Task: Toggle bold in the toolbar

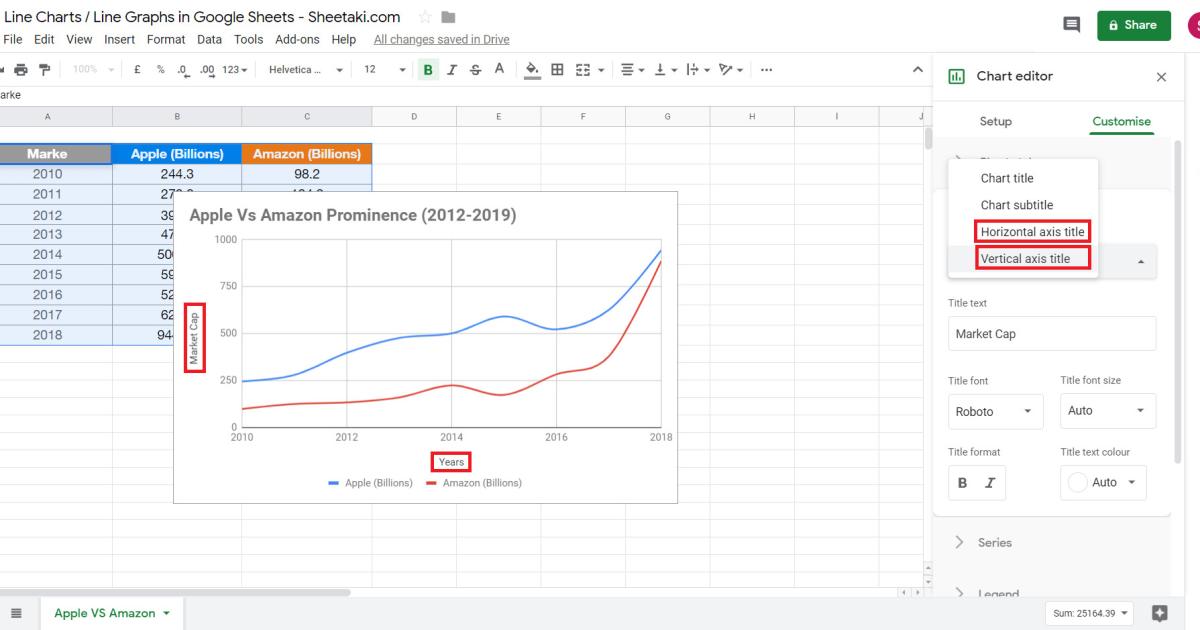Action: [x=427, y=69]
